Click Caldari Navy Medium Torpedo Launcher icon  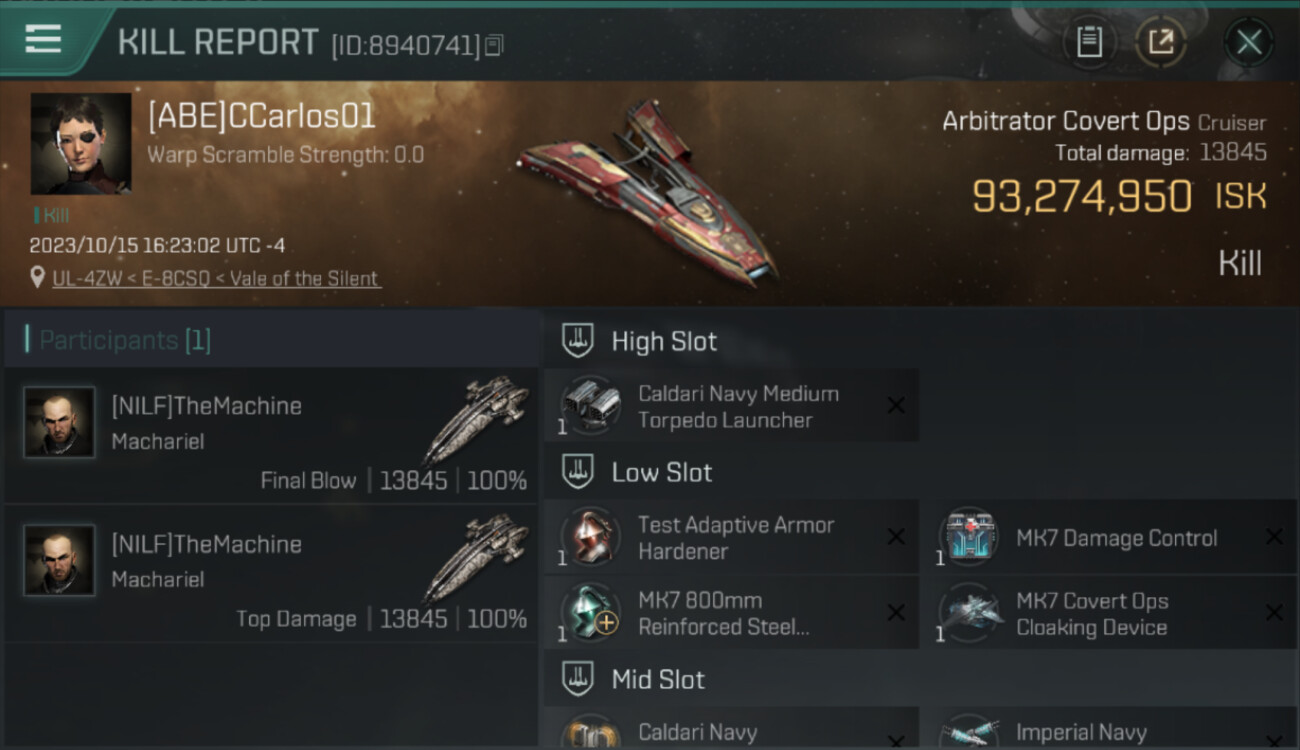[590, 405]
